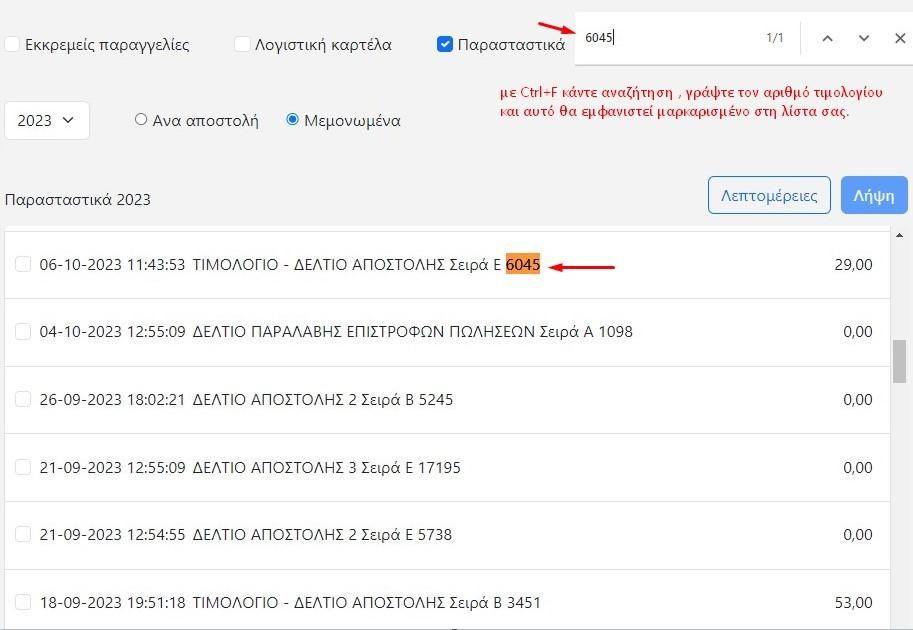The width and height of the screenshot is (913, 630).
Task: Tick checkbox for return note Σειρά Α 1098
Action: click(x=23, y=332)
